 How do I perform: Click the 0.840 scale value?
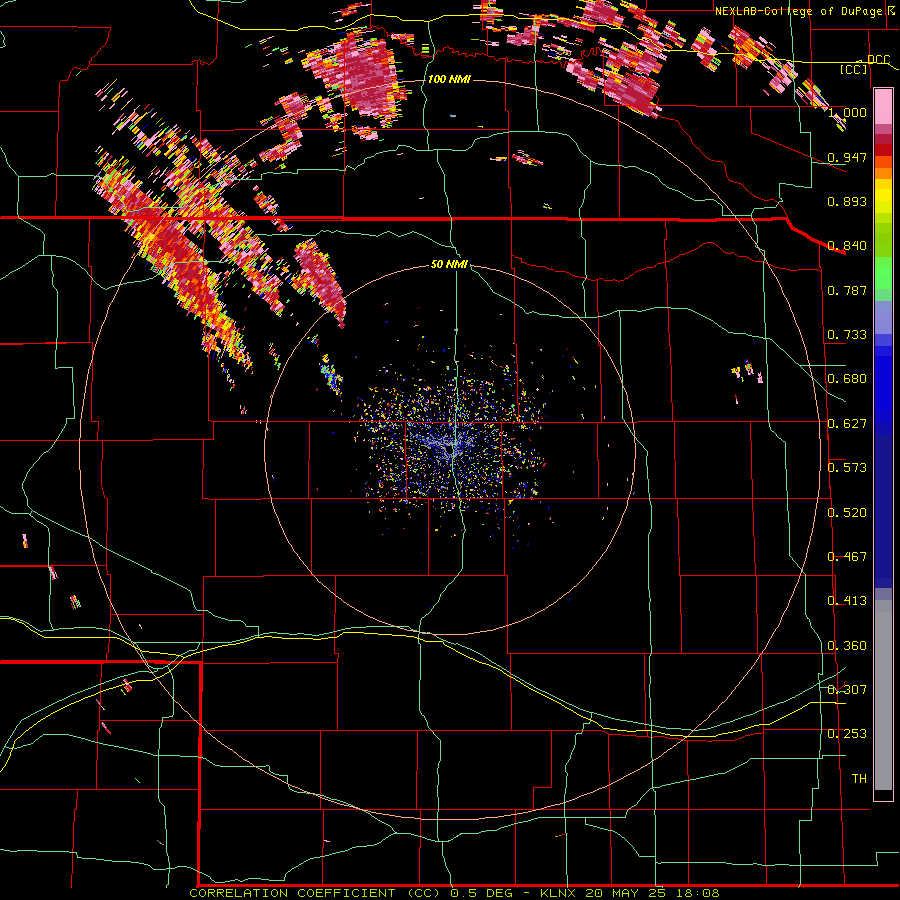point(847,246)
